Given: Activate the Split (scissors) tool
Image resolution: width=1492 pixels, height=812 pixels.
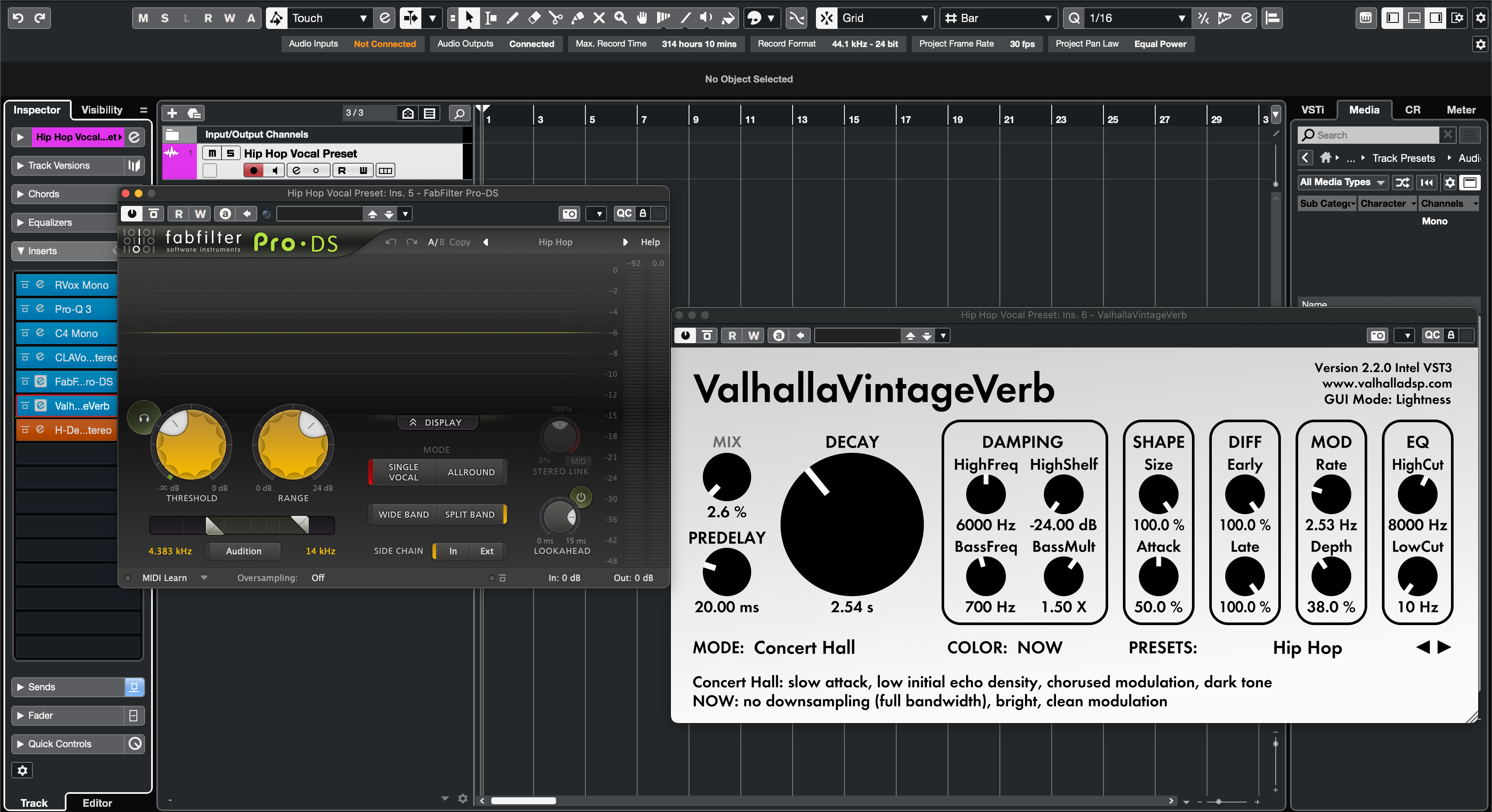Looking at the screenshot, I should (x=556, y=18).
